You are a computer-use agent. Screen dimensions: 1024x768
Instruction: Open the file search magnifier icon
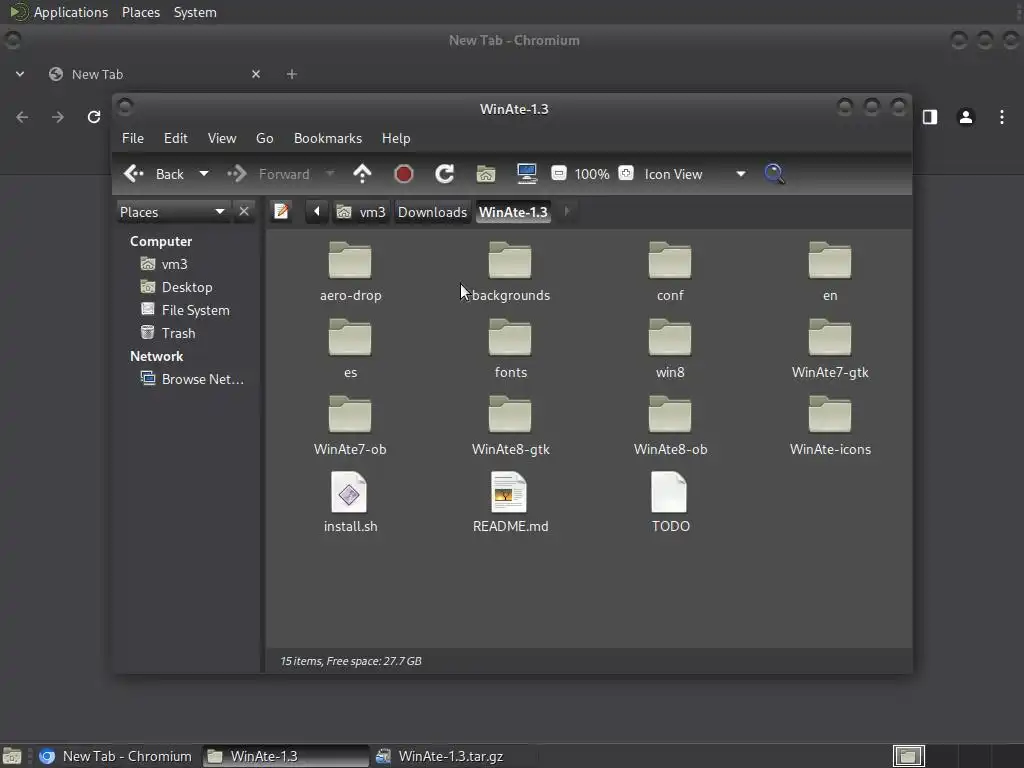(775, 174)
